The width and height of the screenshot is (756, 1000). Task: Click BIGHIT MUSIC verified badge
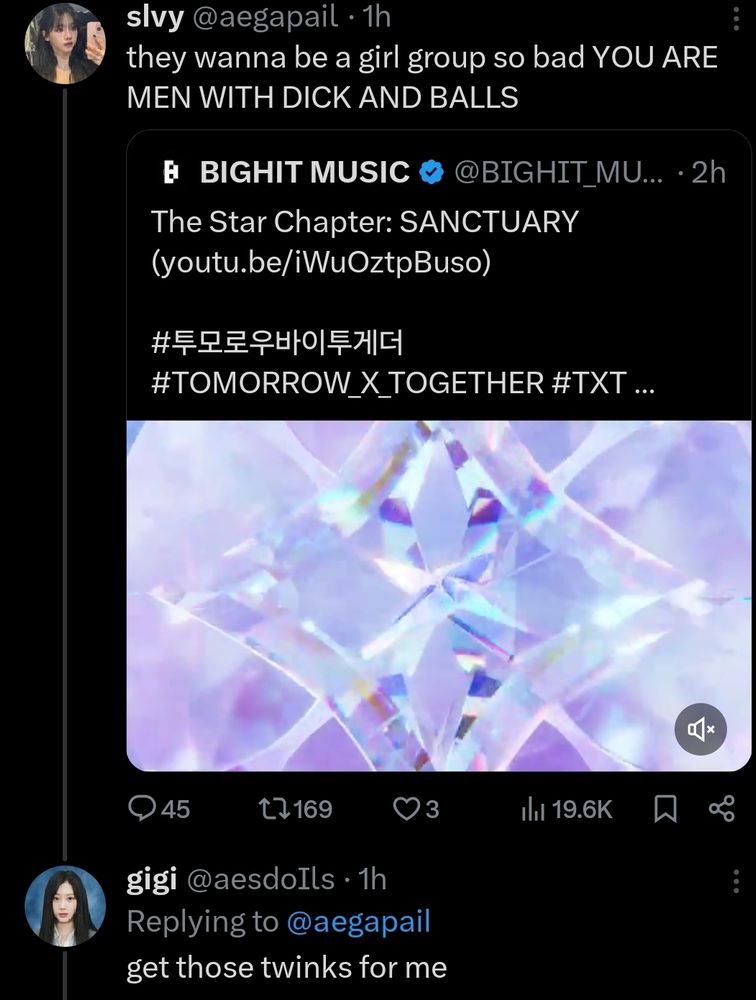click(431, 172)
